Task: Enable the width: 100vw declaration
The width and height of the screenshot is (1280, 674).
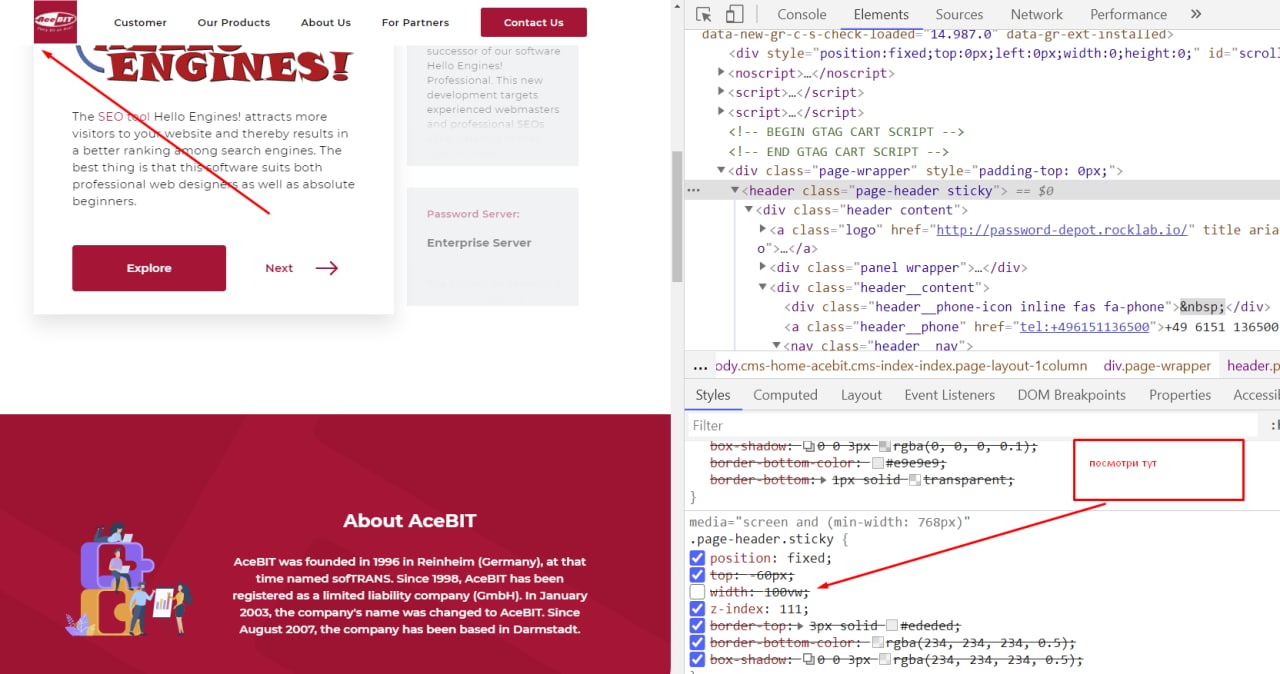Action: [697, 592]
